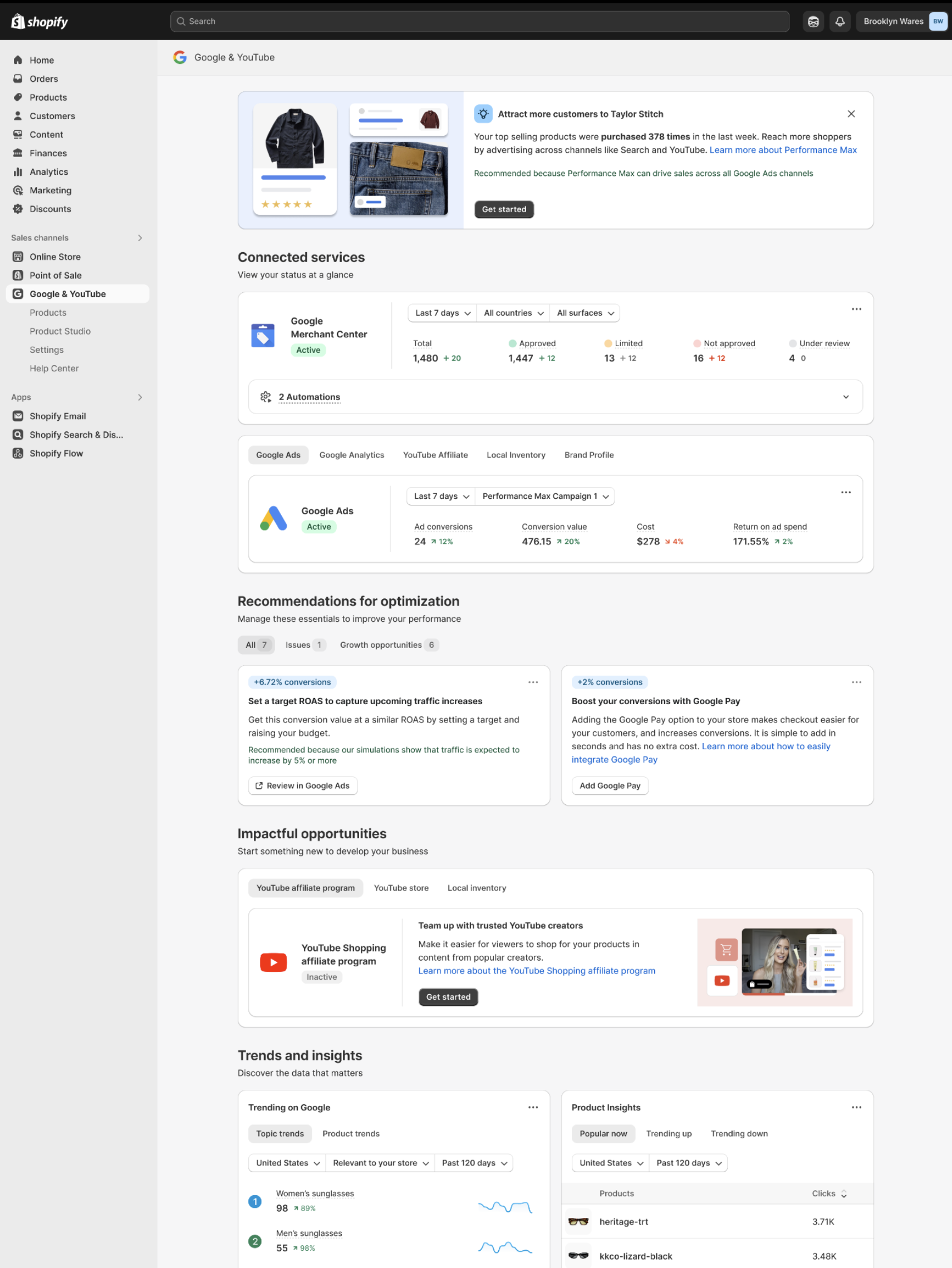Expand the 2 Automations row
This screenshot has width=952, height=1268.
555,397
